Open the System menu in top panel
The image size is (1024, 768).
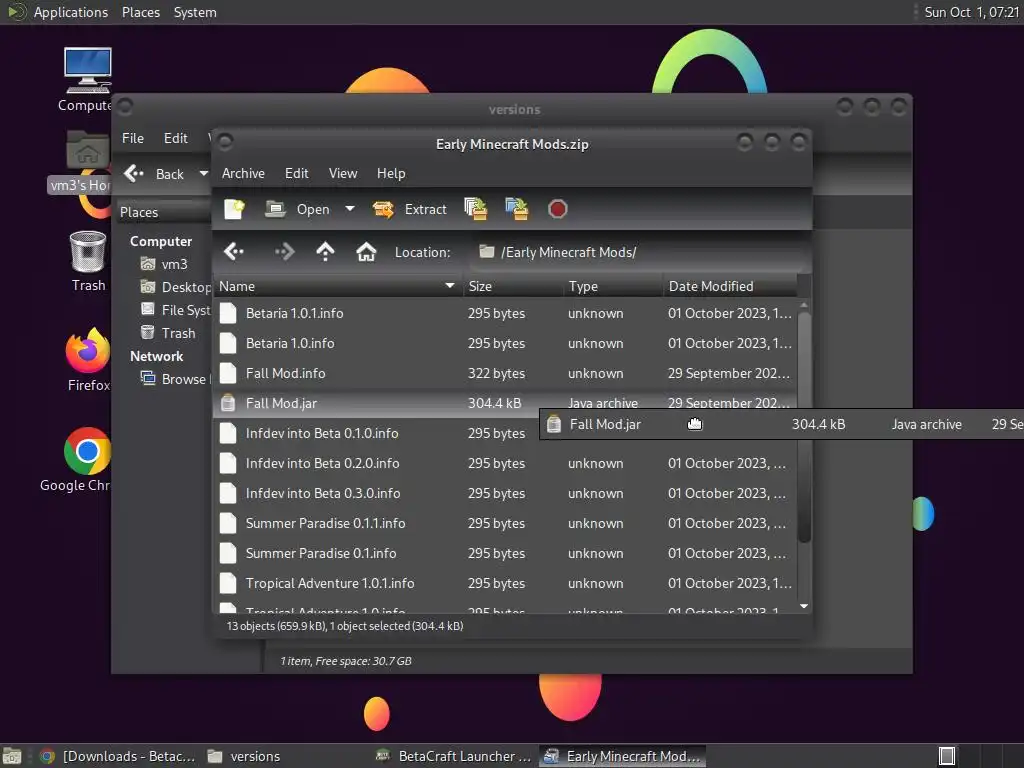pyautogui.click(x=195, y=12)
